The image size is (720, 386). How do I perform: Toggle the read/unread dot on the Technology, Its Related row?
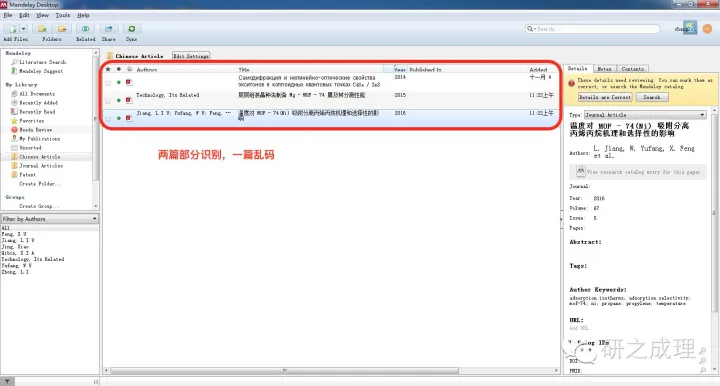point(119,100)
